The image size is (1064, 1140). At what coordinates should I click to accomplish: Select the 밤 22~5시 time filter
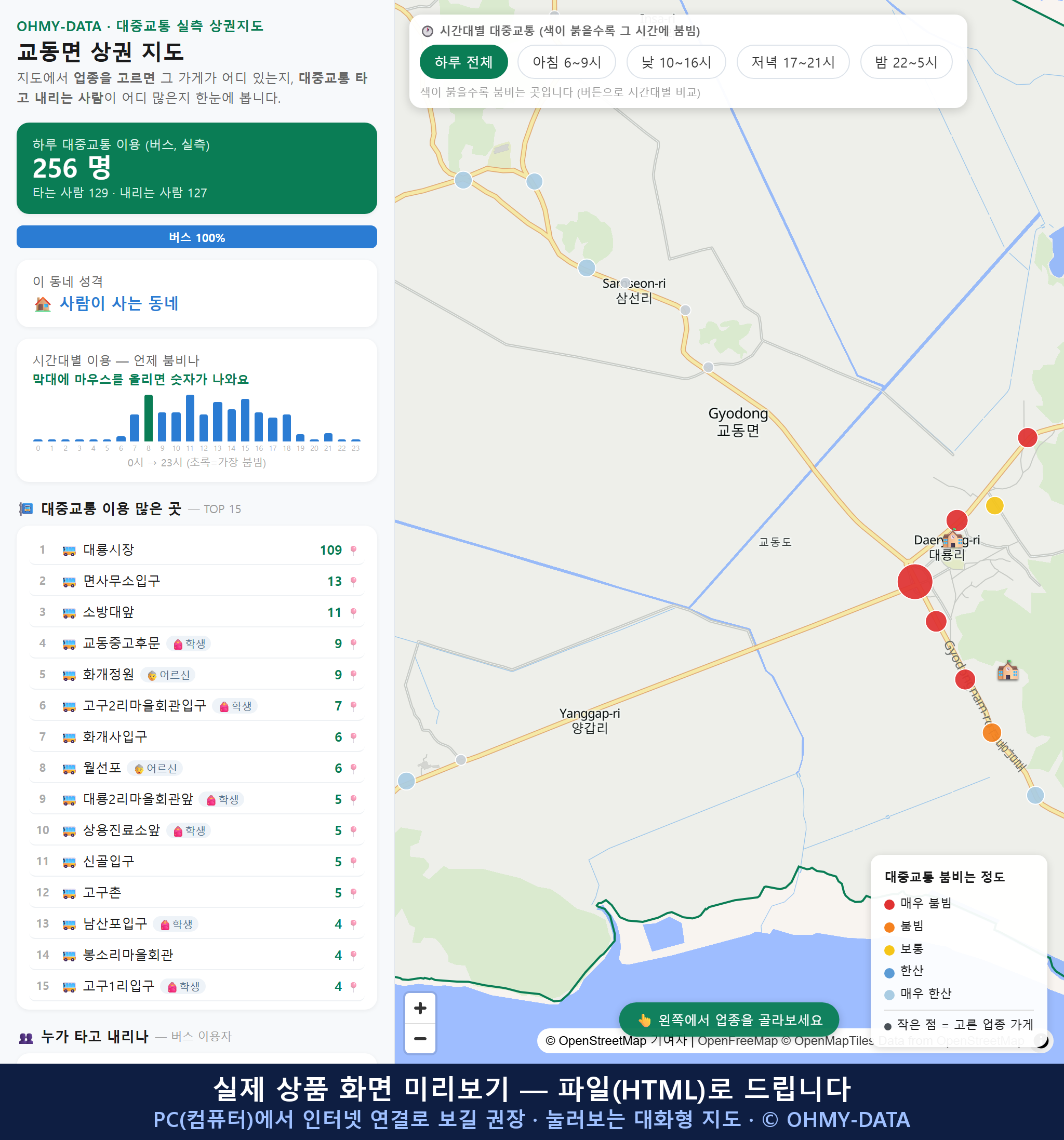(x=906, y=62)
